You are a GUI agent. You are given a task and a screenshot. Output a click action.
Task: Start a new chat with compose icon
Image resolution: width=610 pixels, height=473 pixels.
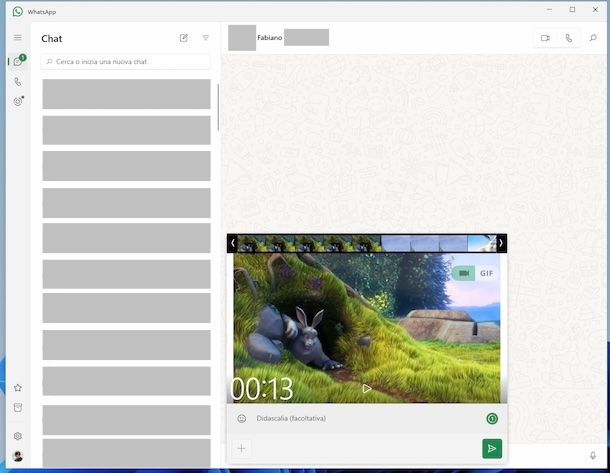[184, 38]
